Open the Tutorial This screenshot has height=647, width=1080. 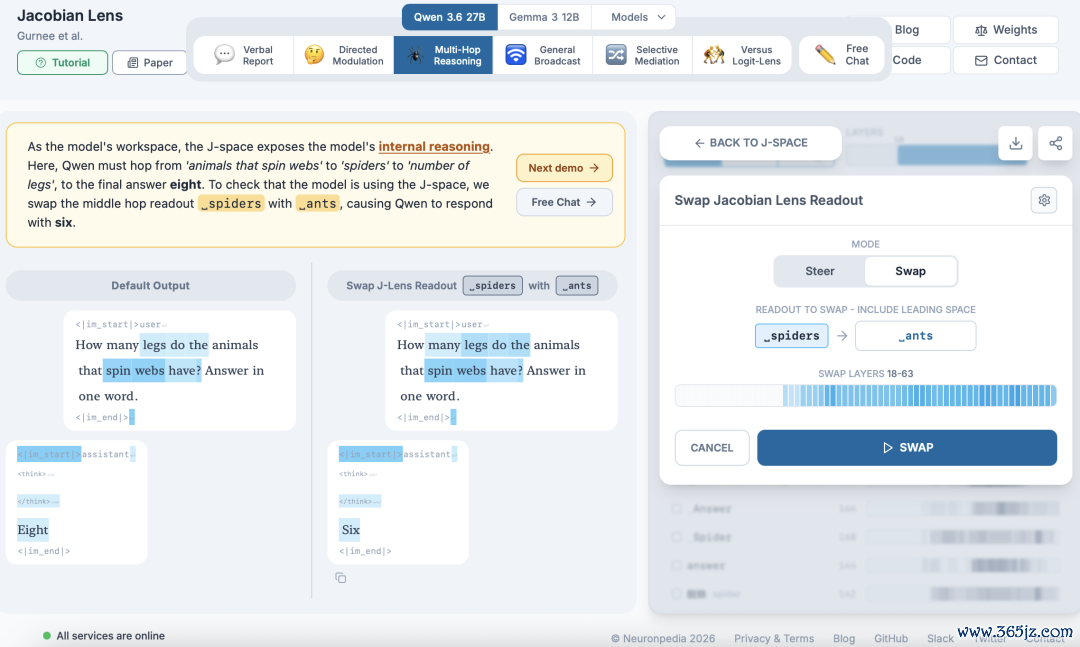(63, 63)
